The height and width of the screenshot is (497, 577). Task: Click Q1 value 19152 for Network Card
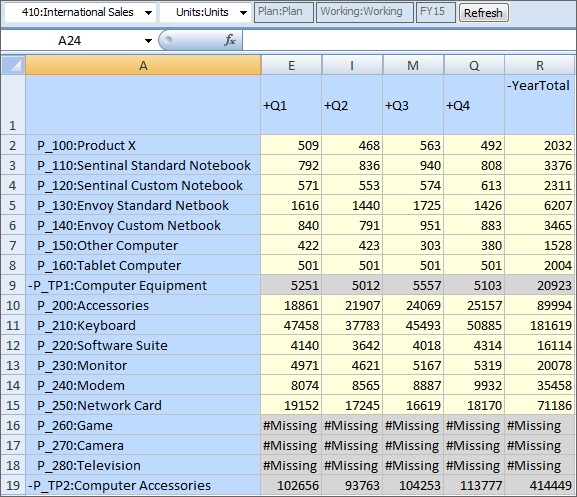click(291, 405)
